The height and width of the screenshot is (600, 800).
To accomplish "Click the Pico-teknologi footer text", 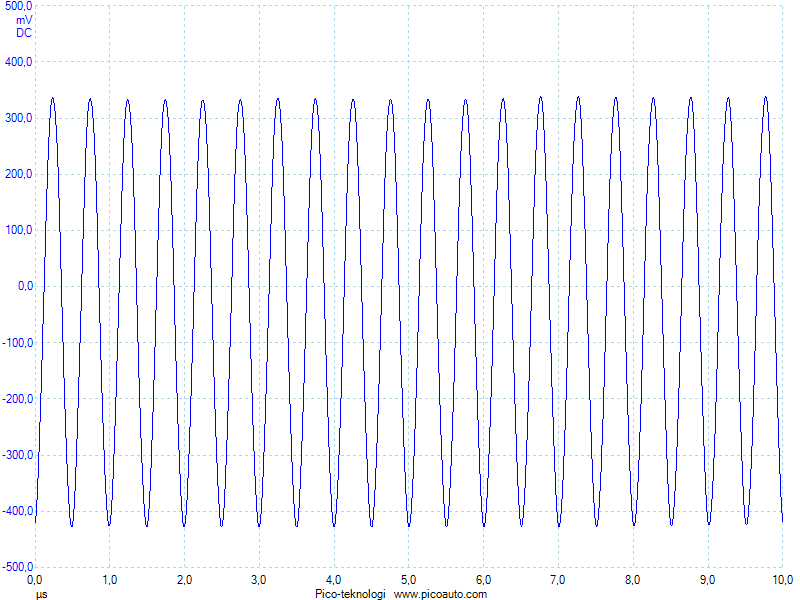I will [x=350, y=594].
